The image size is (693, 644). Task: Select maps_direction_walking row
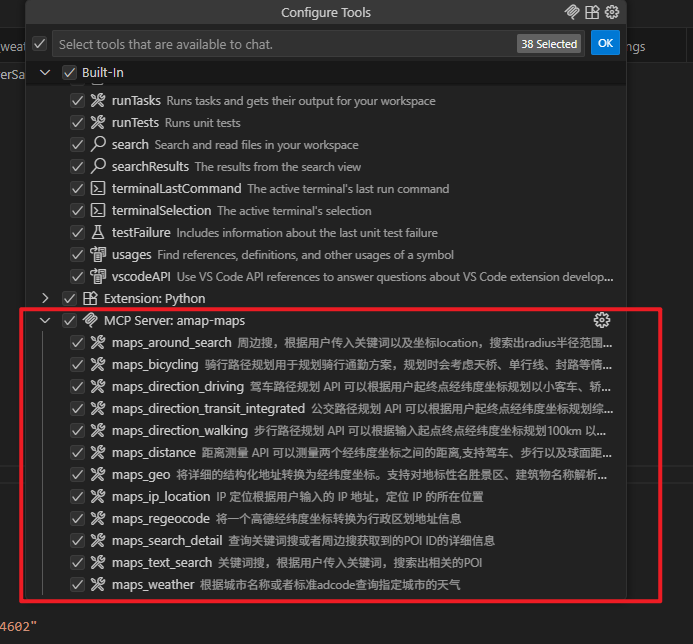326,431
